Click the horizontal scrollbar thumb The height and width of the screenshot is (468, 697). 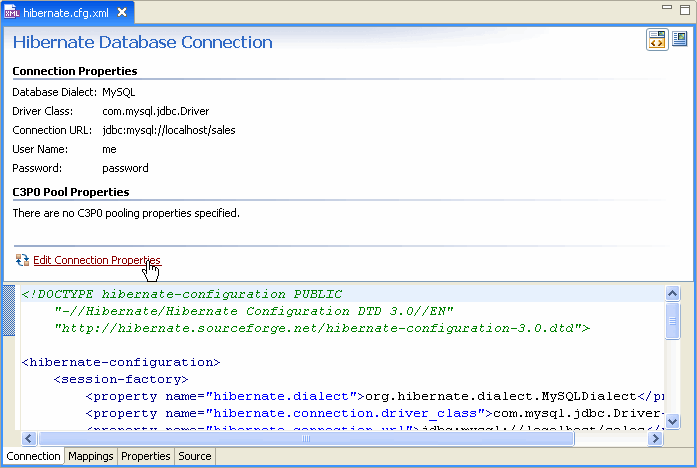306,439
